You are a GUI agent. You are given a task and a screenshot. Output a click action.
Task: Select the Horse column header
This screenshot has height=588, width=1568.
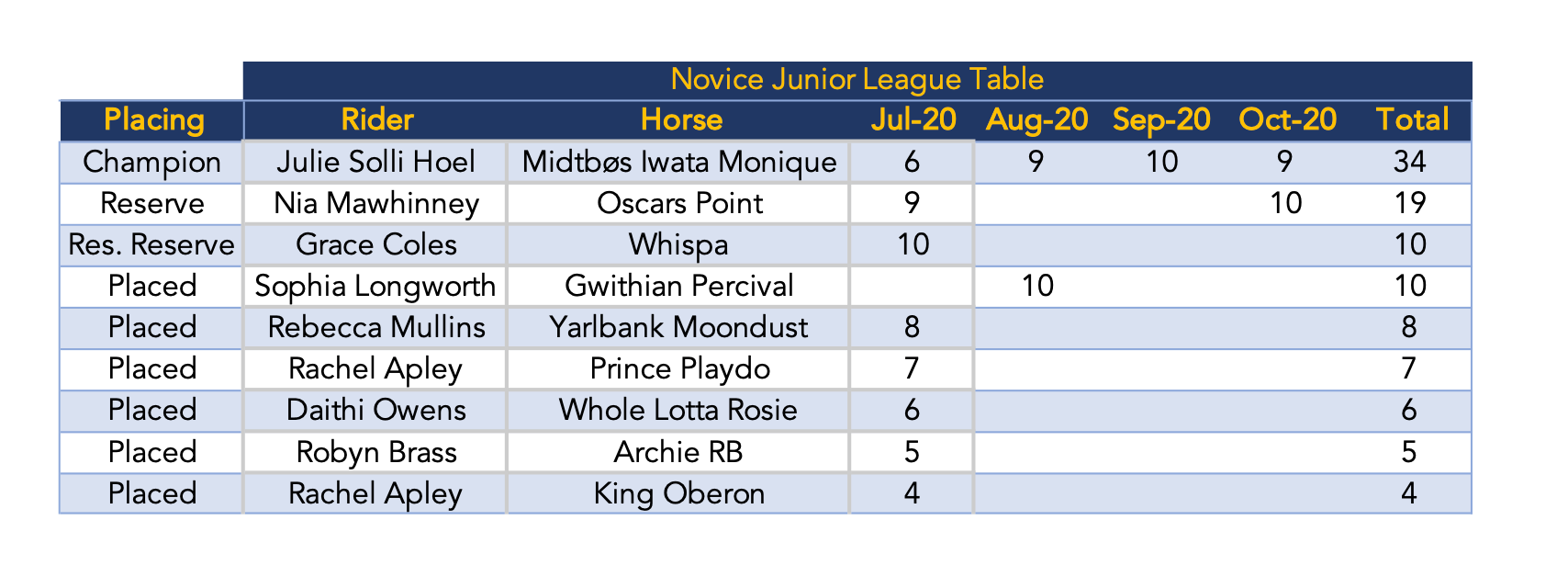pyautogui.click(x=680, y=120)
